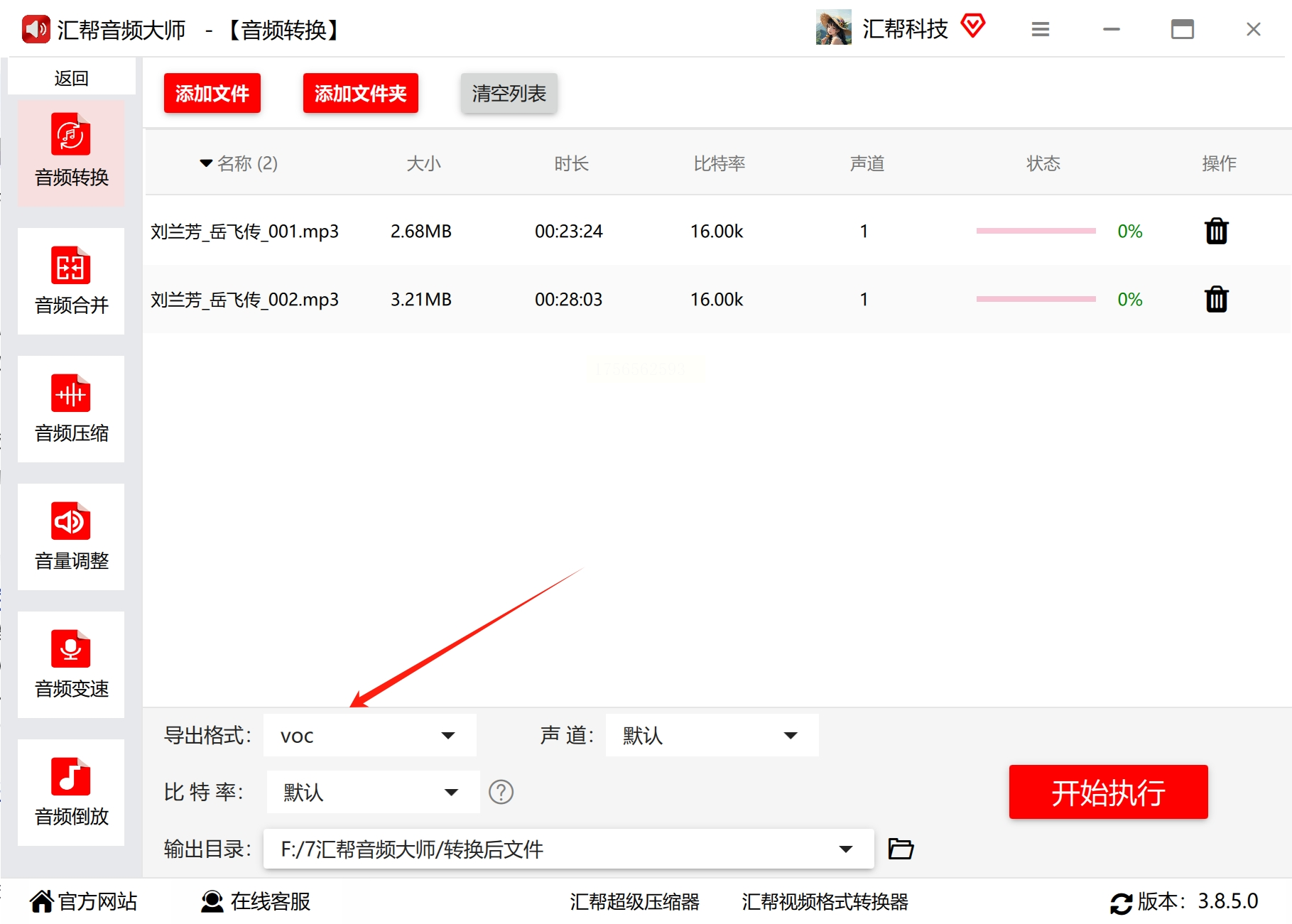Open the hamburger menu in title bar
This screenshot has height=924, width=1292.
pyautogui.click(x=1041, y=30)
